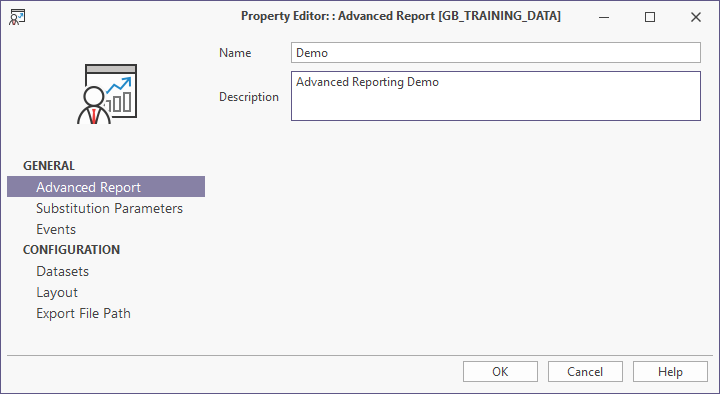Viewport: 720px width, 394px height.
Task: Open the Layout configuration page
Action: point(57,293)
